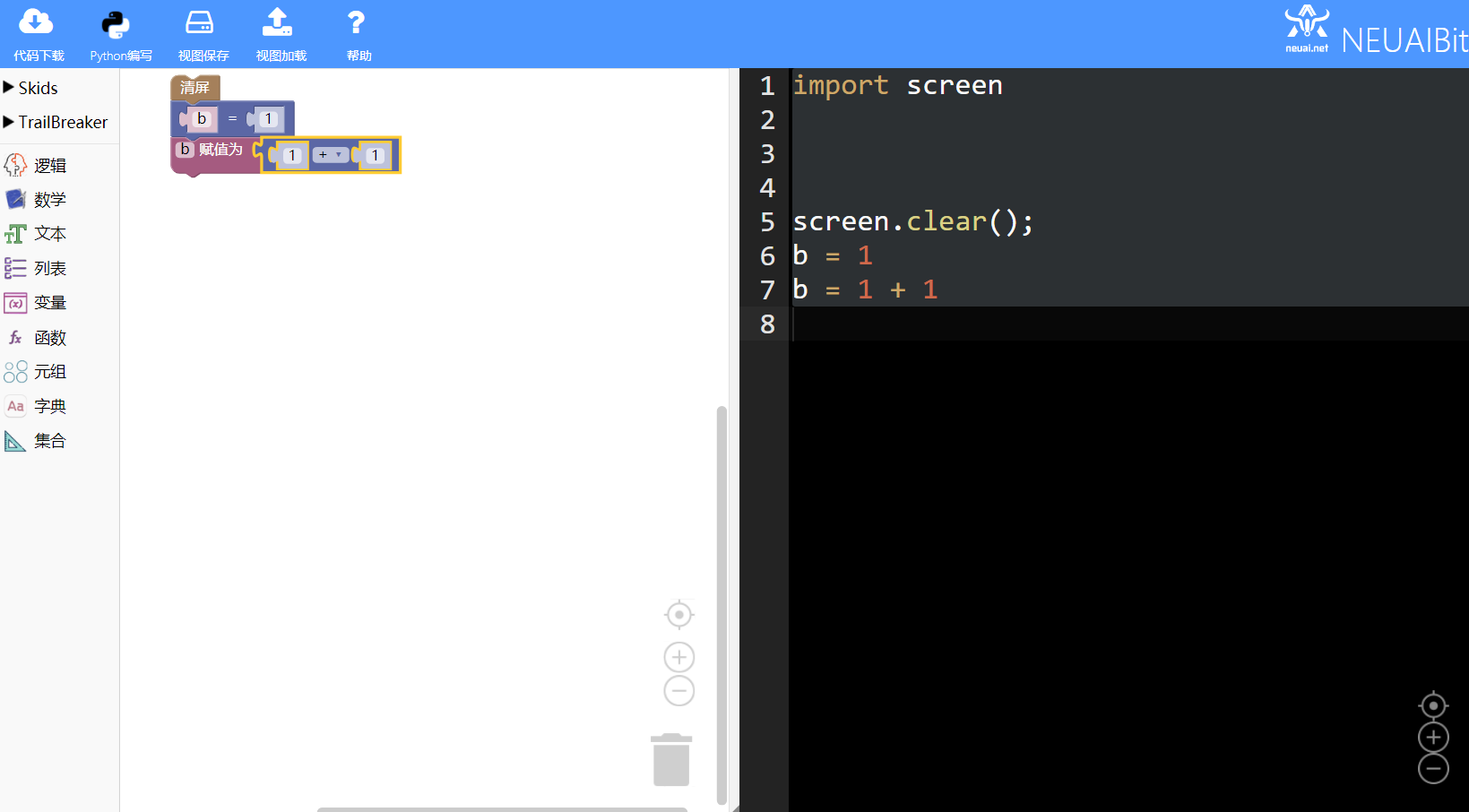The height and width of the screenshot is (812, 1469).
Task: Click variable b in the assignment block
Action: [186, 150]
